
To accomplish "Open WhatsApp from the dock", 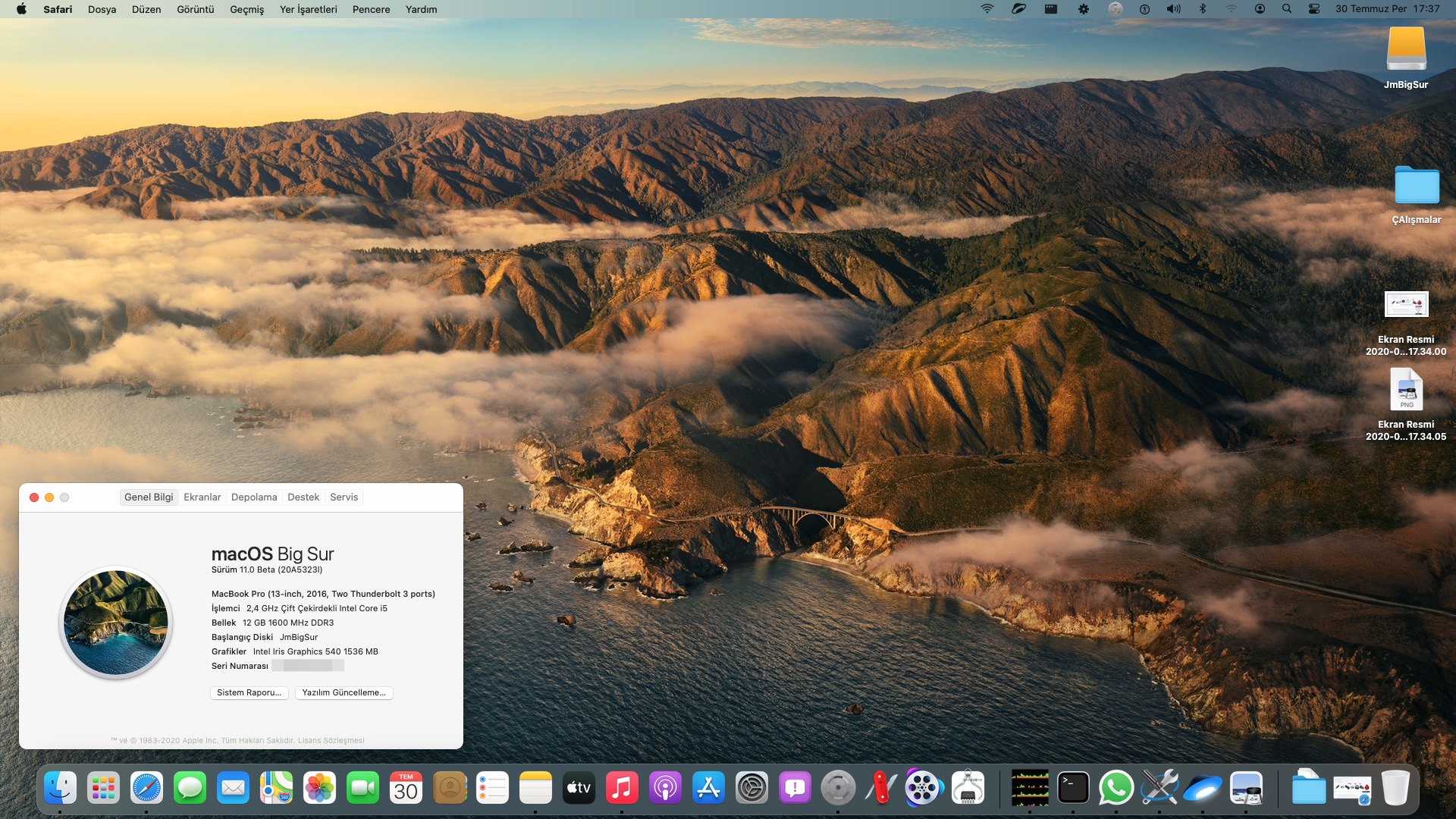I will pyautogui.click(x=1116, y=788).
